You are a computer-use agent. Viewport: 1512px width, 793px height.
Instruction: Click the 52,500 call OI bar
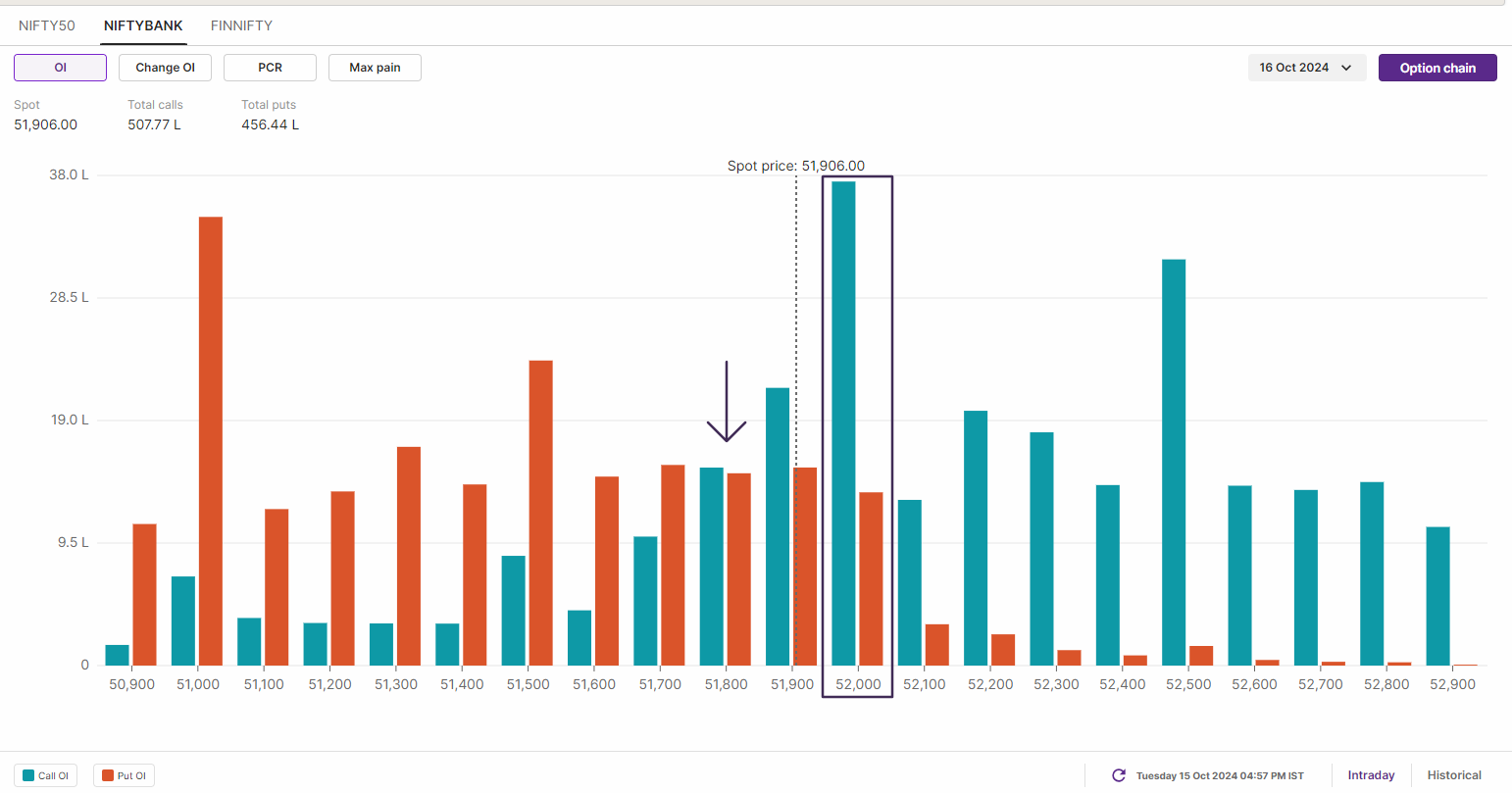click(x=1174, y=463)
